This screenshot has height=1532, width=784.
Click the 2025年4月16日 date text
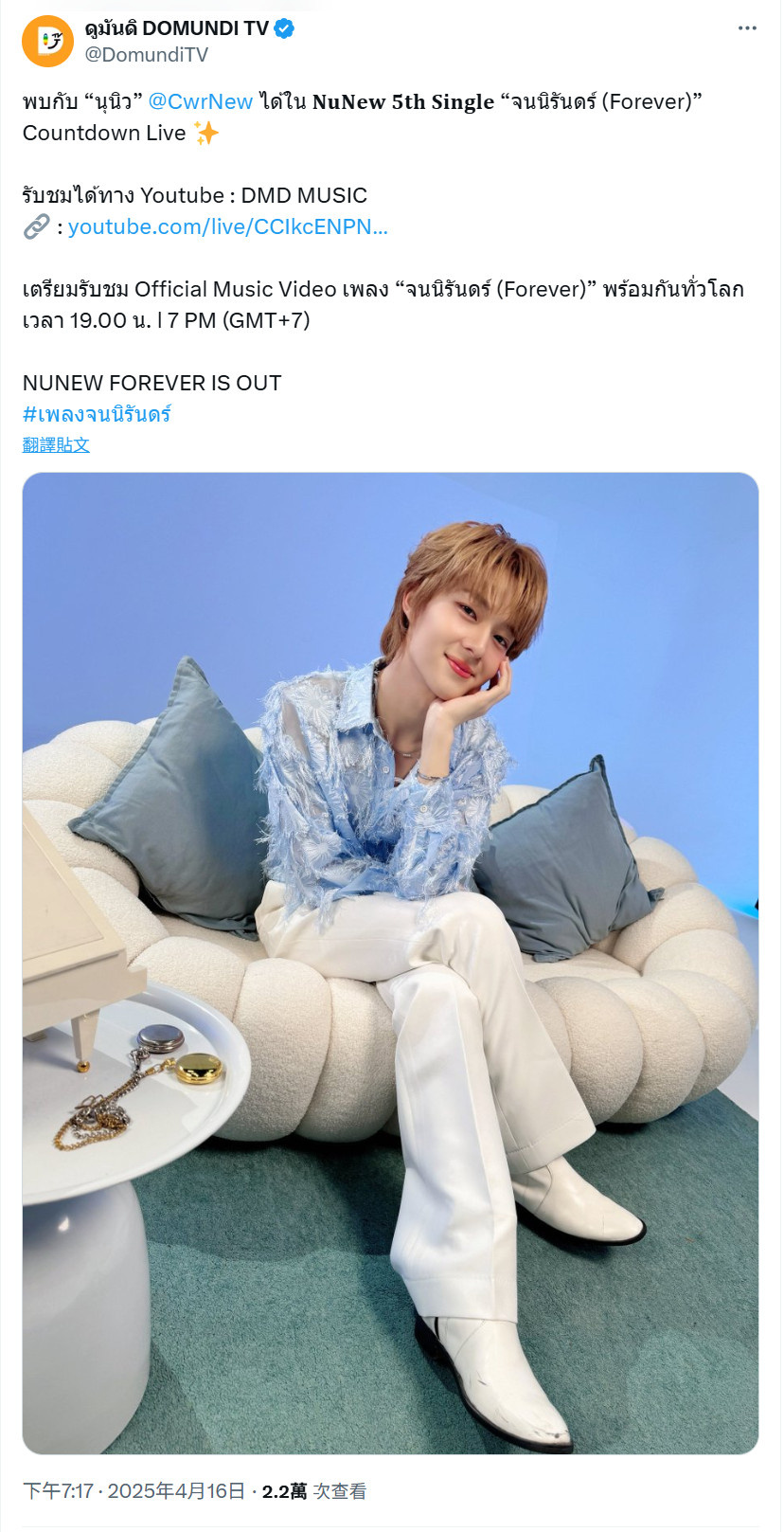176,1491
